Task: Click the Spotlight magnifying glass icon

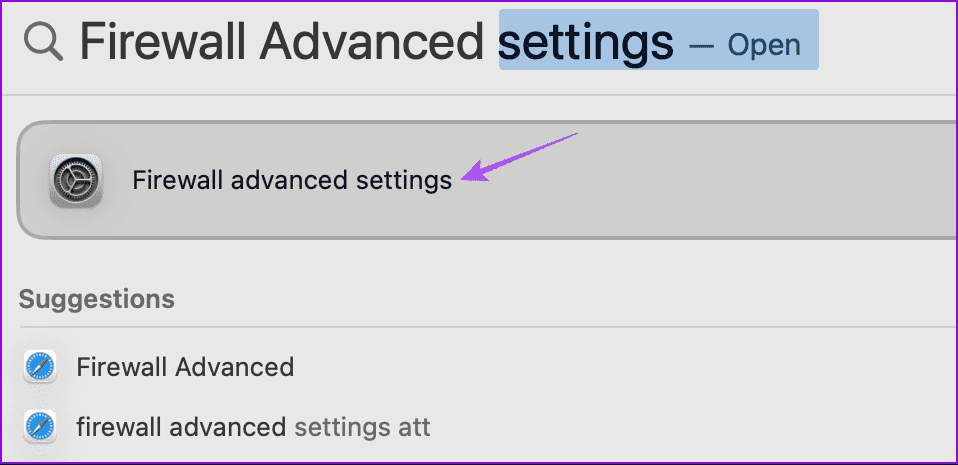Action: coord(44,44)
